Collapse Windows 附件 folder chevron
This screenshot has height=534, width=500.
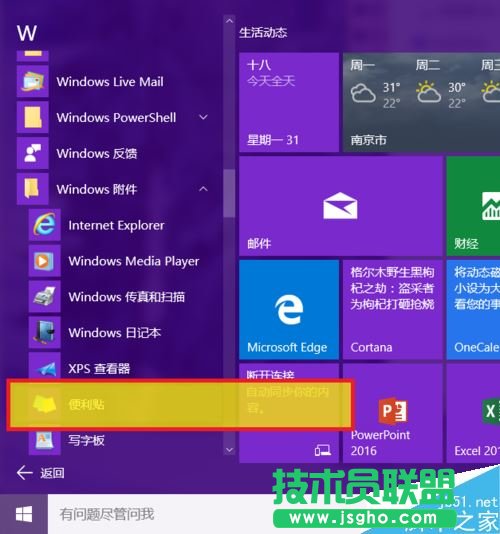click(x=203, y=189)
